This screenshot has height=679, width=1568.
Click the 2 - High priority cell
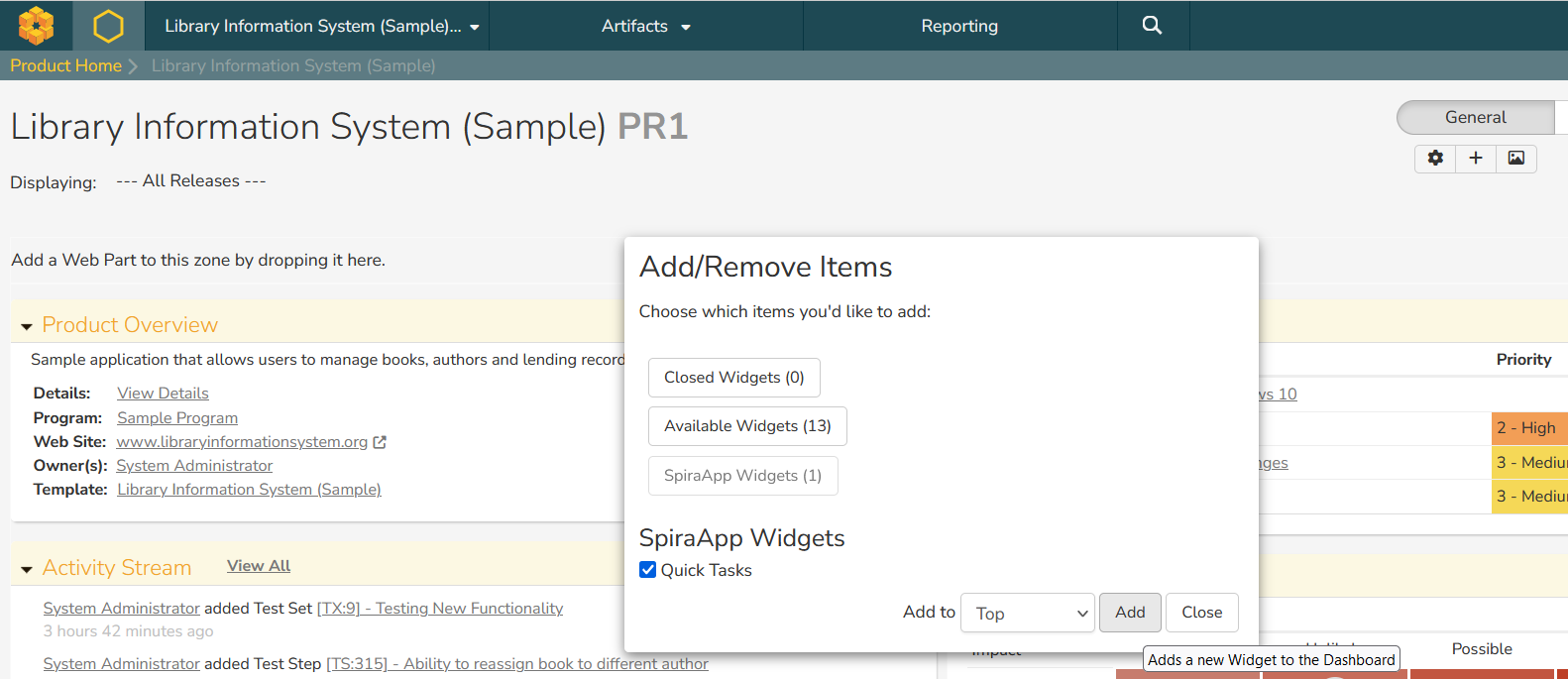click(x=1529, y=428)
